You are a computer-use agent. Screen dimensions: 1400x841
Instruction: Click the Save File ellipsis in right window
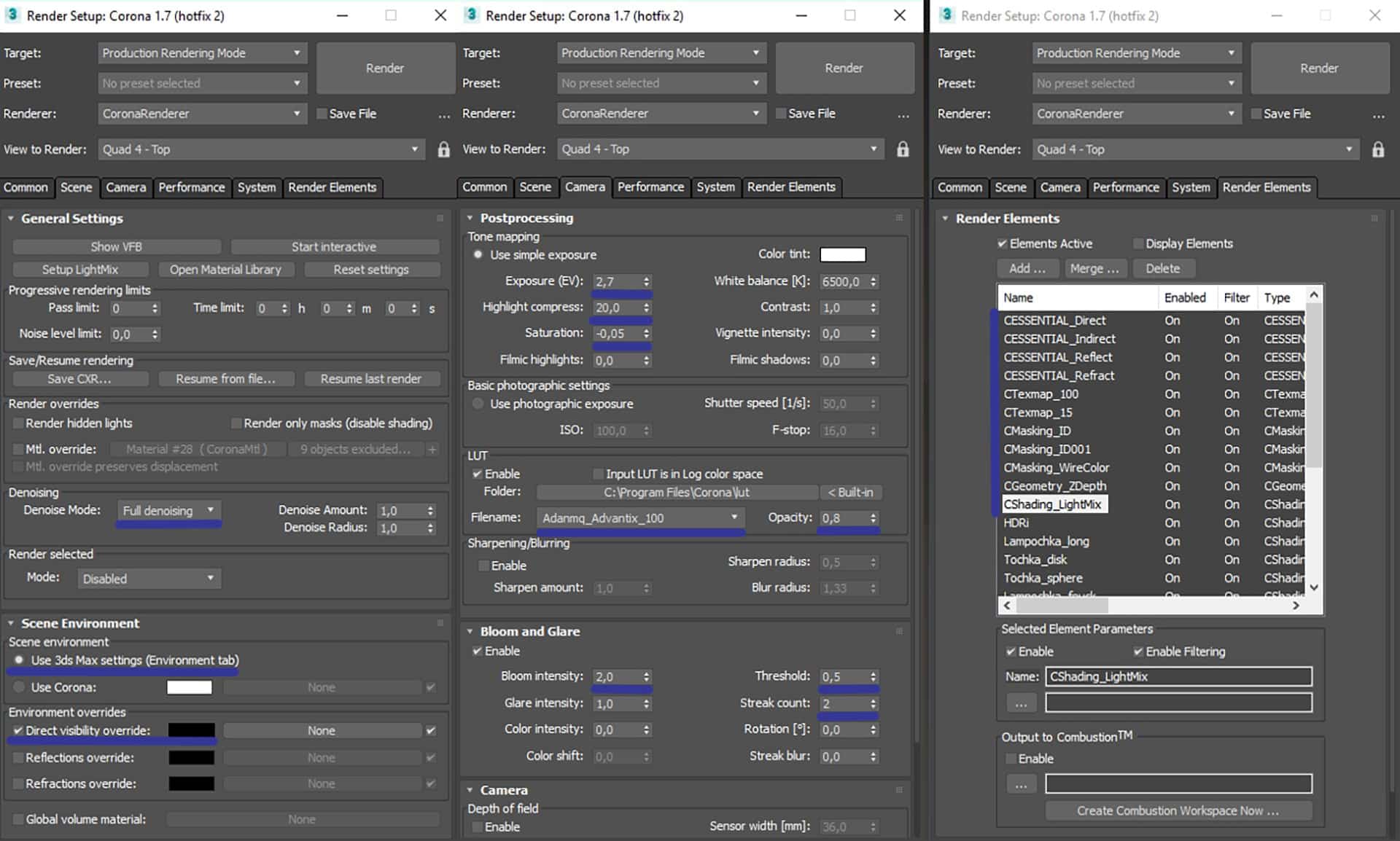click(x=1378, y=115)
